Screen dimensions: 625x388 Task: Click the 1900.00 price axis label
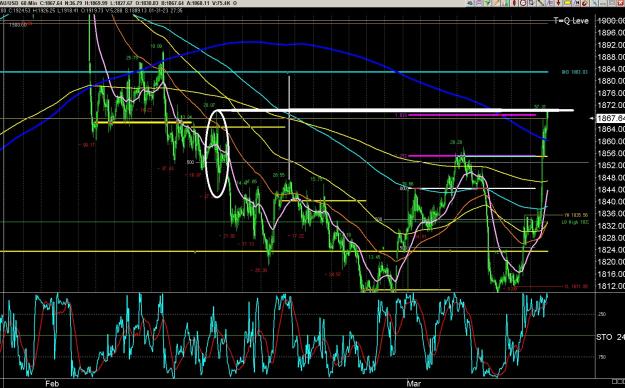click(611, 21)
